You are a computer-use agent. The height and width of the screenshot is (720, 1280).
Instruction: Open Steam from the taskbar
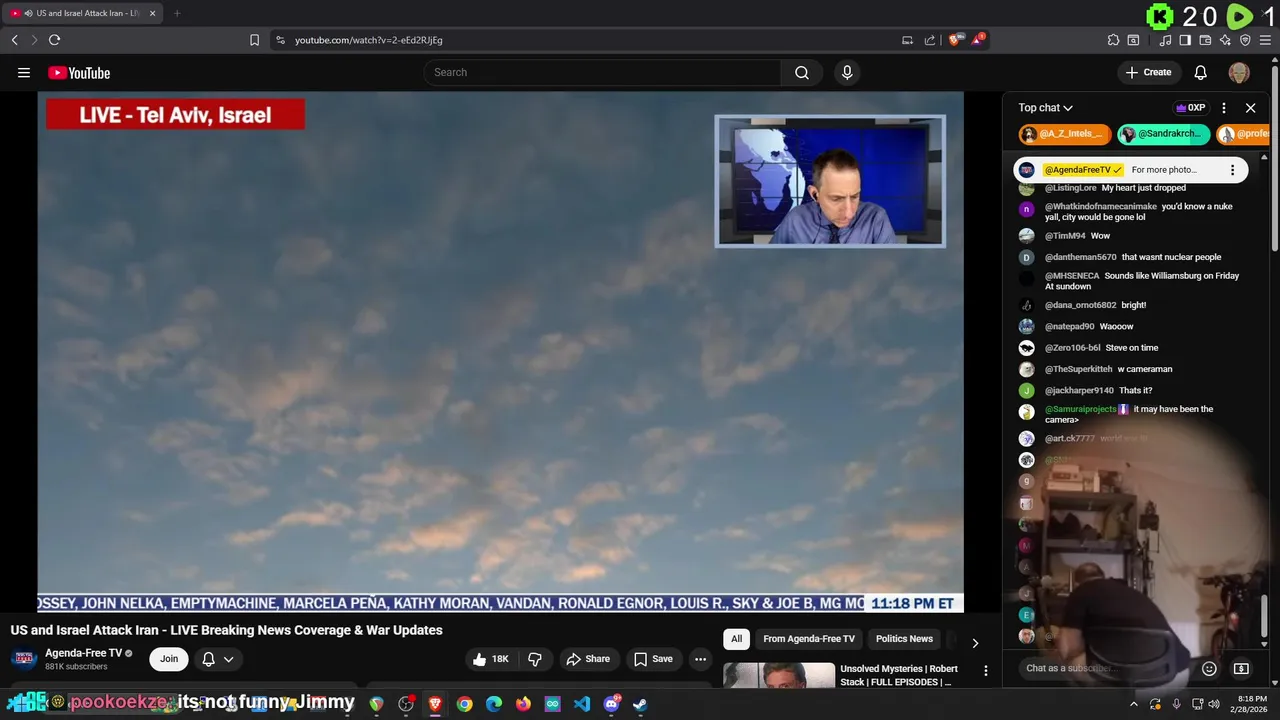(640, 704)
